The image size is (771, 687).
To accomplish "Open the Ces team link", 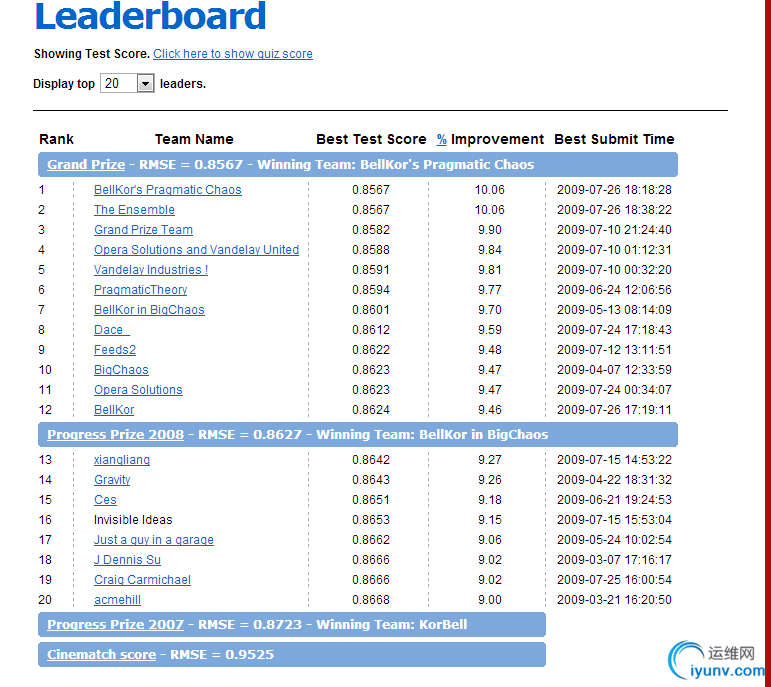I will point(105,500).
